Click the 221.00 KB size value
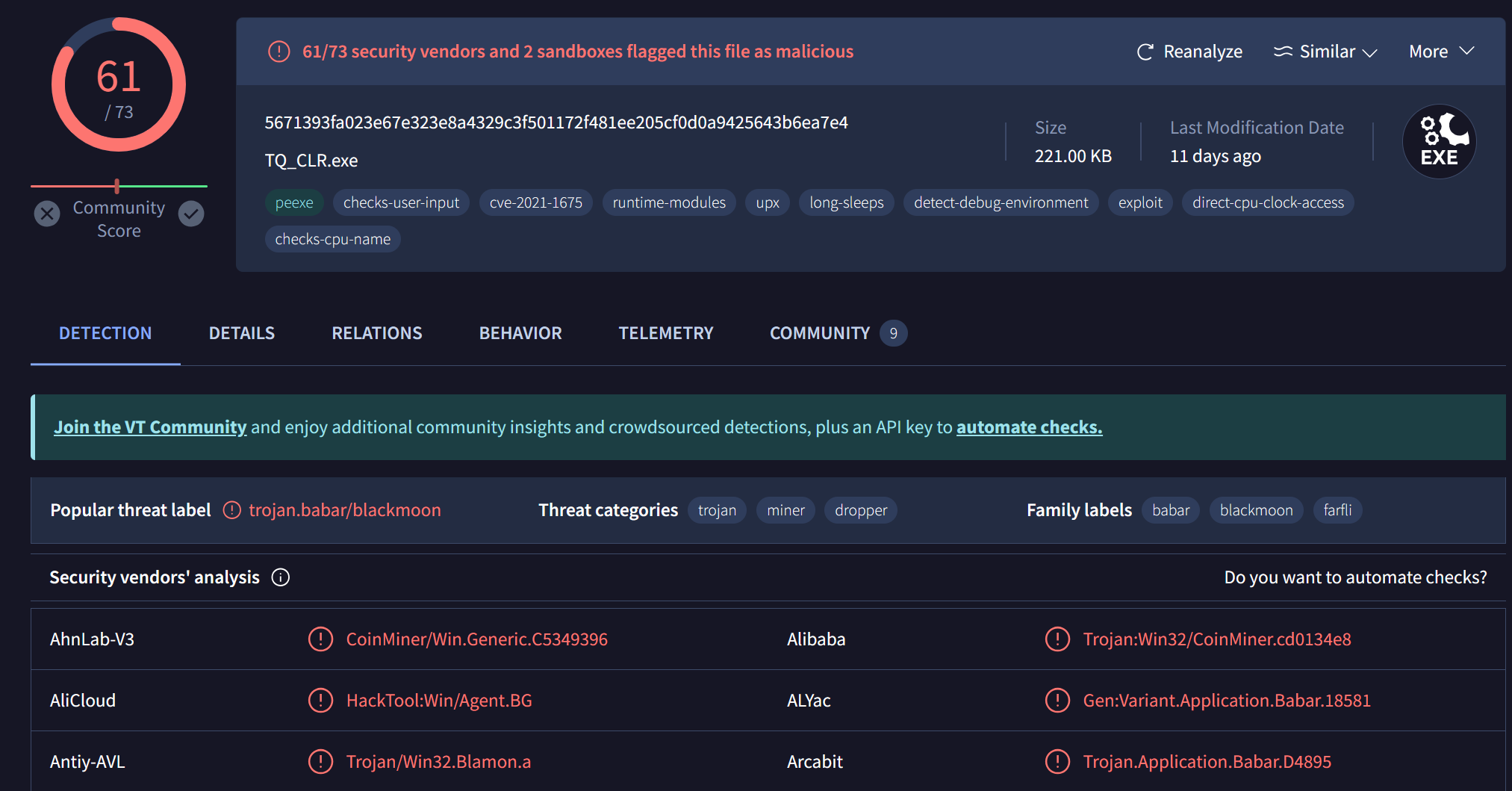1512x791 pixels. click(1073, 156)
